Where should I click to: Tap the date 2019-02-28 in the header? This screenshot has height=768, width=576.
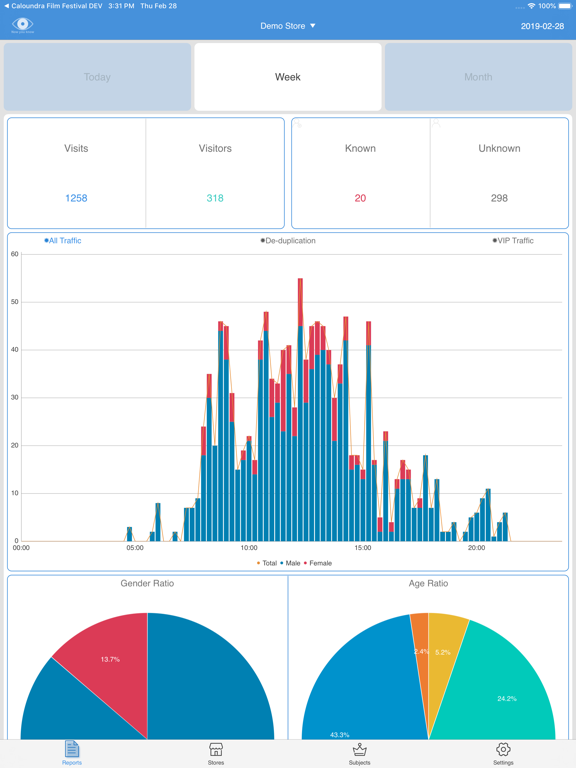point(542,26)
